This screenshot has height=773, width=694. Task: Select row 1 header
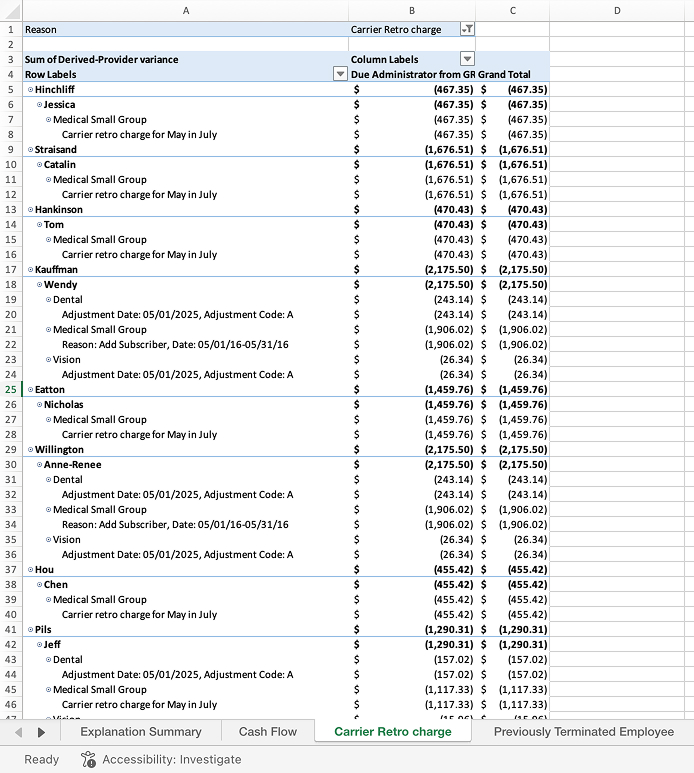(11, 30)
